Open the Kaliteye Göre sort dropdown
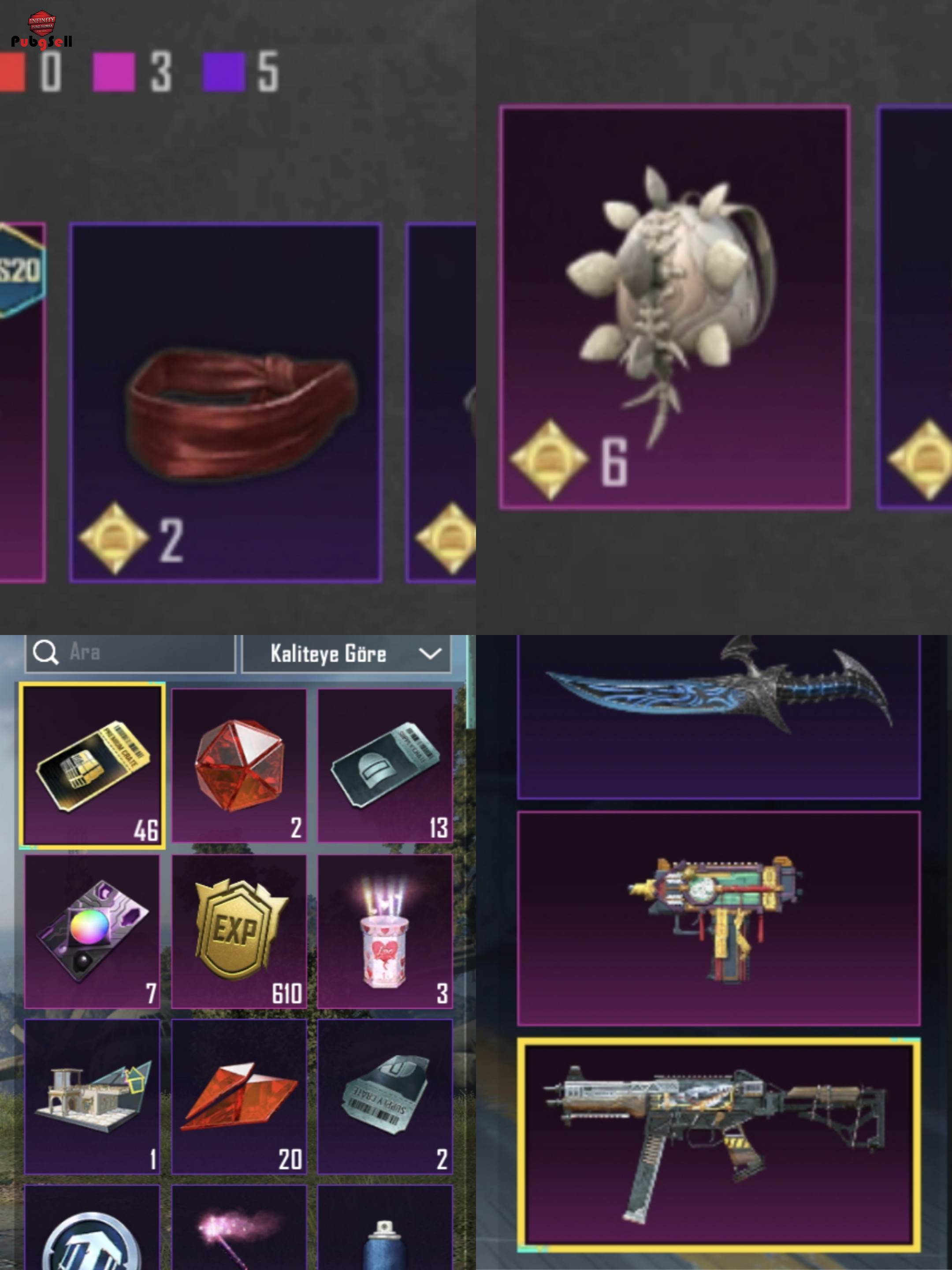The height and width of the screenshot is (1270, 952). [346, 654]
